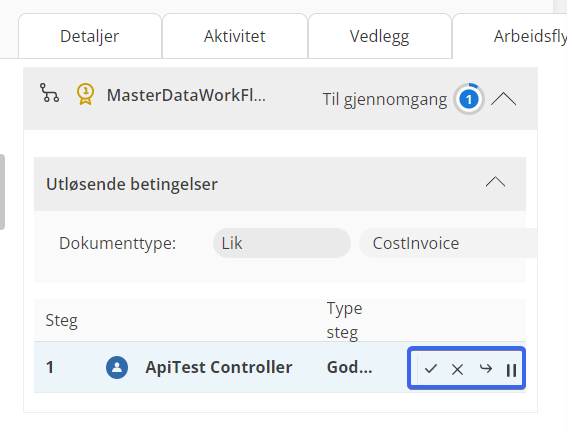The height and width of the screenshot is (432, 567).
Task: Select the Arbeidsflyt tab
Action: 510,36
